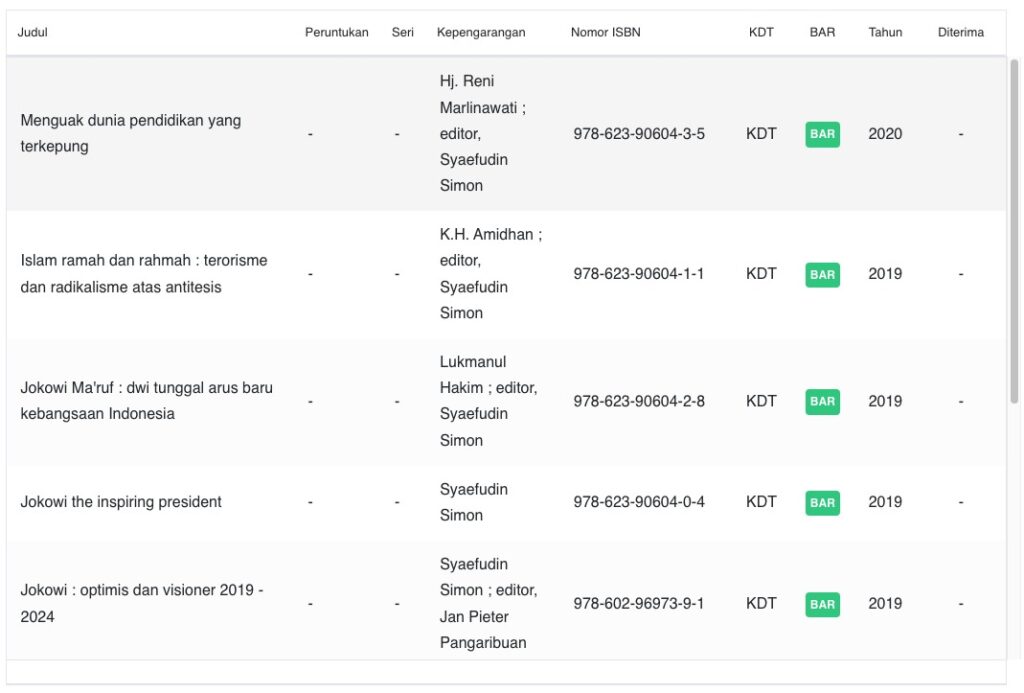Open BAR badge for Jokowi Ma'ruf row
Image resolution: width=1024 pixels, height=693 pixels.
pos(822,401)
